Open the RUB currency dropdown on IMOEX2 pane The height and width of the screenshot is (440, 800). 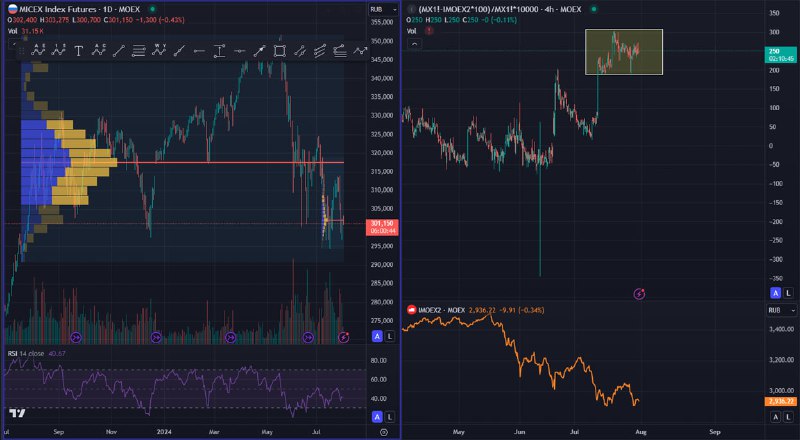[x=782, y=310]
